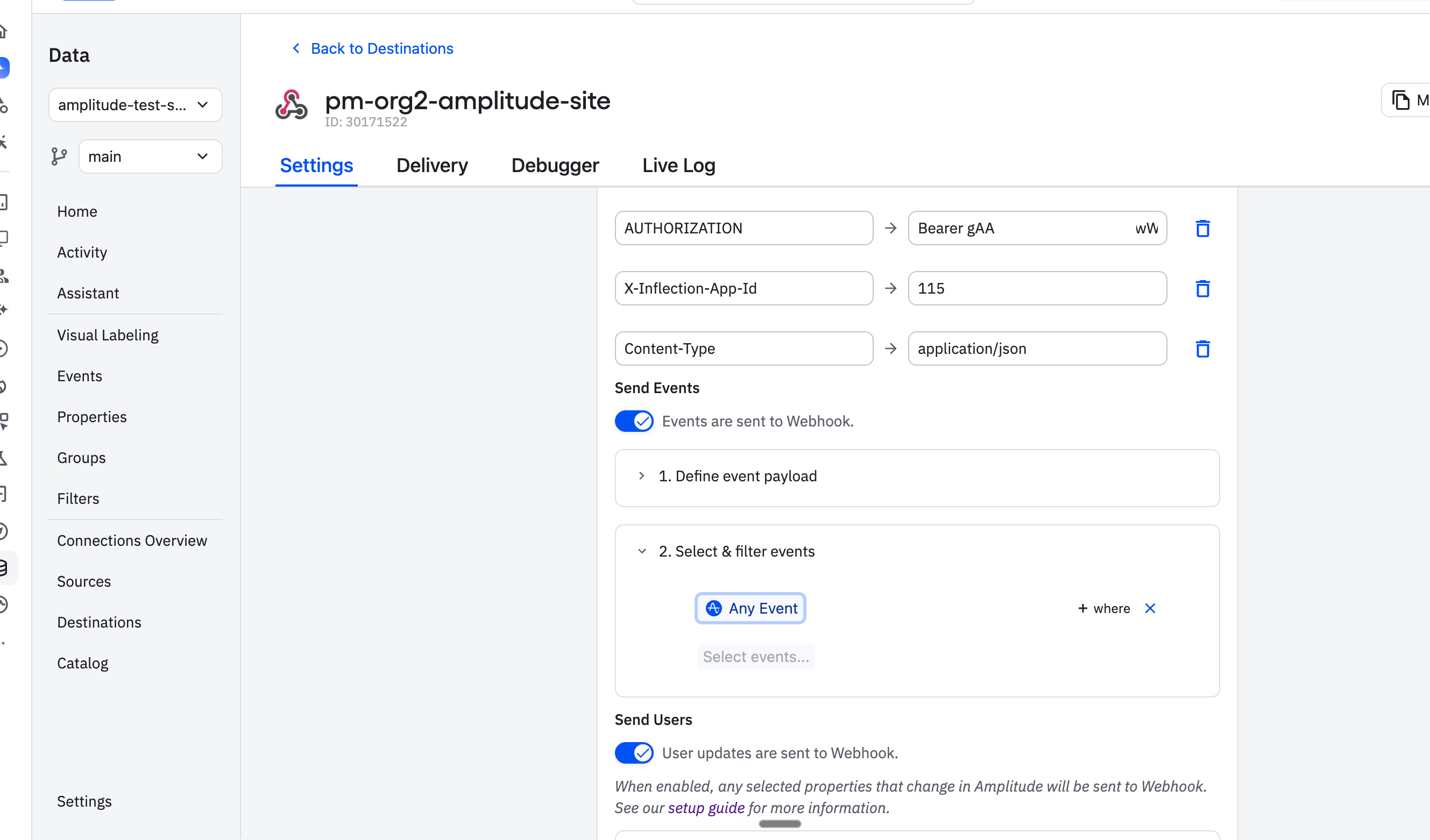Switch to the Debugger tab
This screenshot has width=1430, height=840.
coord(555,166)
